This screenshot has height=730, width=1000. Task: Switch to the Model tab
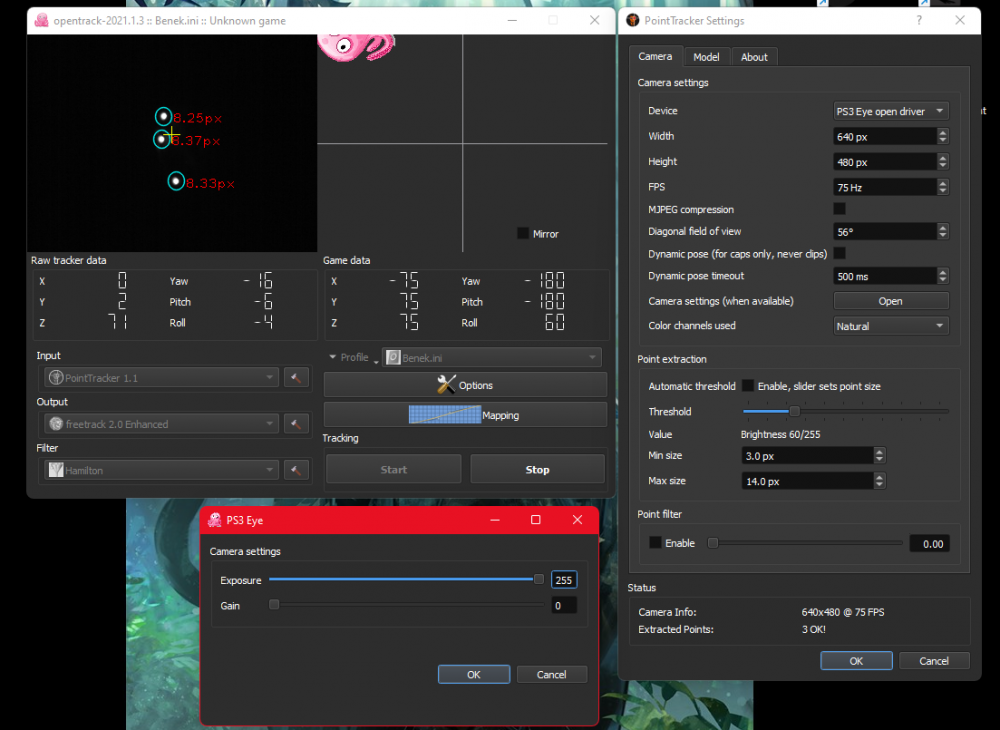pyautogui.click(x=706, y=57)
